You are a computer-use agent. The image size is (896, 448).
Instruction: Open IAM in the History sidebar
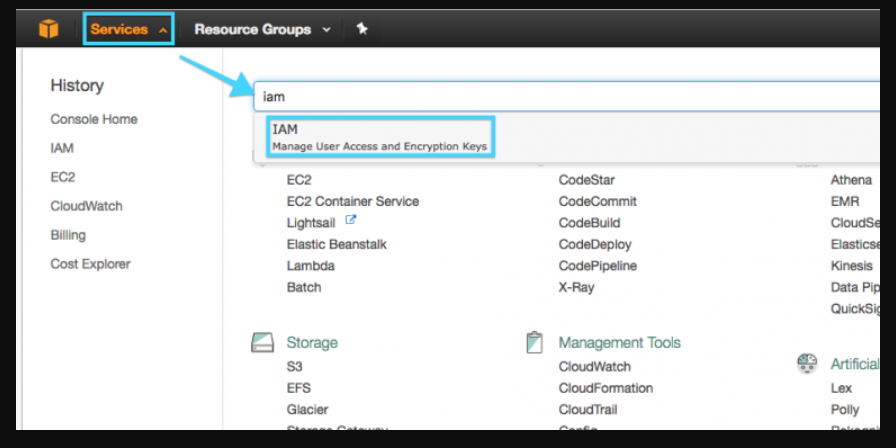click(x=62, y=148)
